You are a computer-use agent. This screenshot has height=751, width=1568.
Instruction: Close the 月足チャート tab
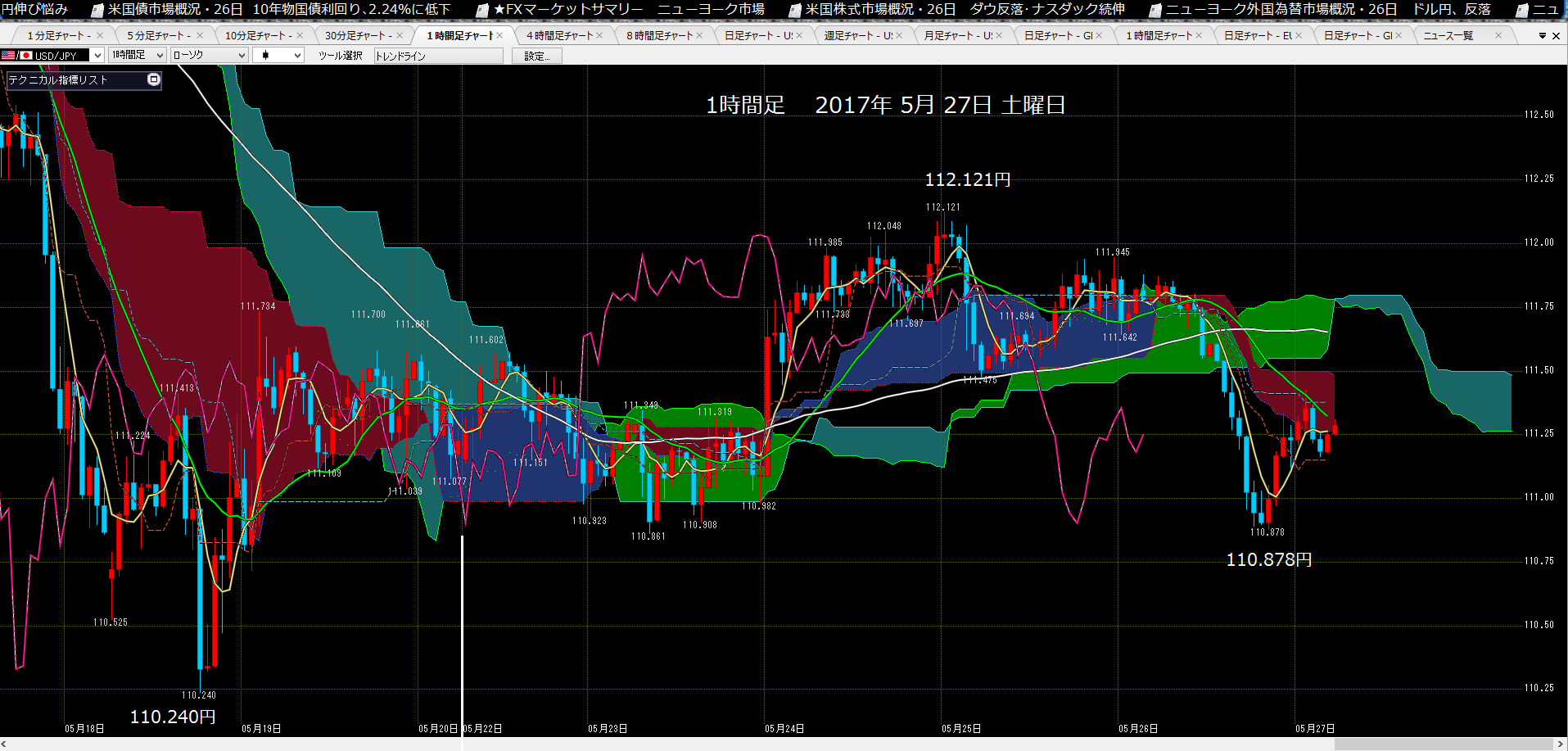click(999, 35)
